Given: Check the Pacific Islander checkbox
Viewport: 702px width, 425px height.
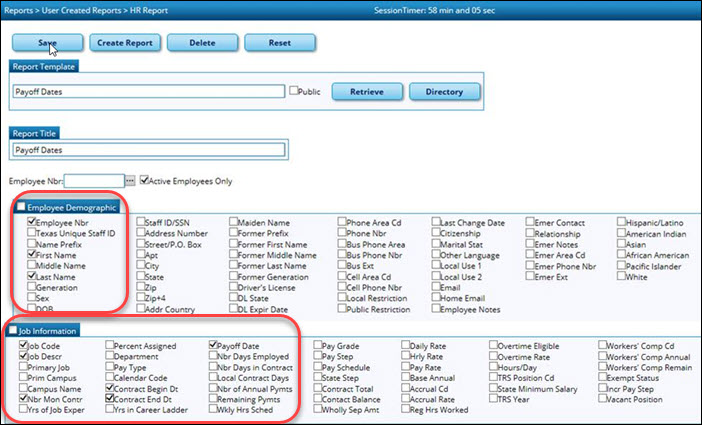Looking at the screenshot, I should (x=621, y=265).
